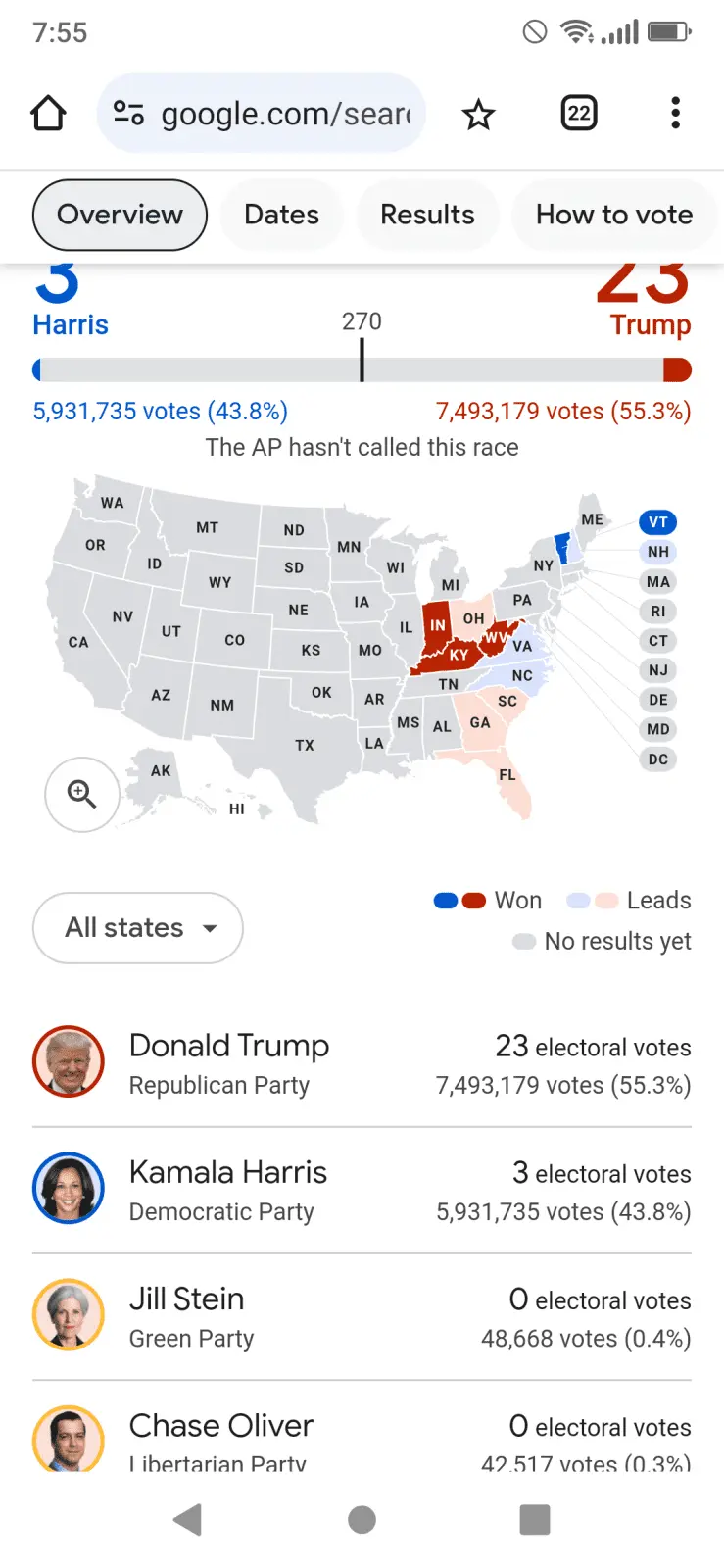Zoom the map with the magnifier icon

[82, 795]
